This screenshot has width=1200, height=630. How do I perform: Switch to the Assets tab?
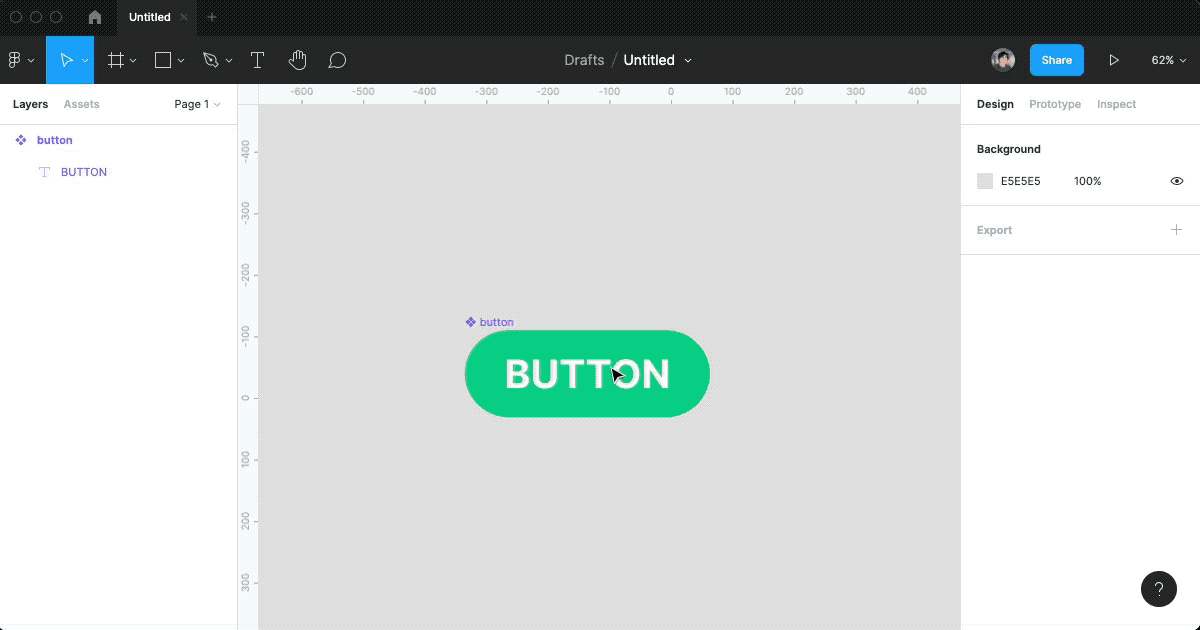click(x=81, y=104)
